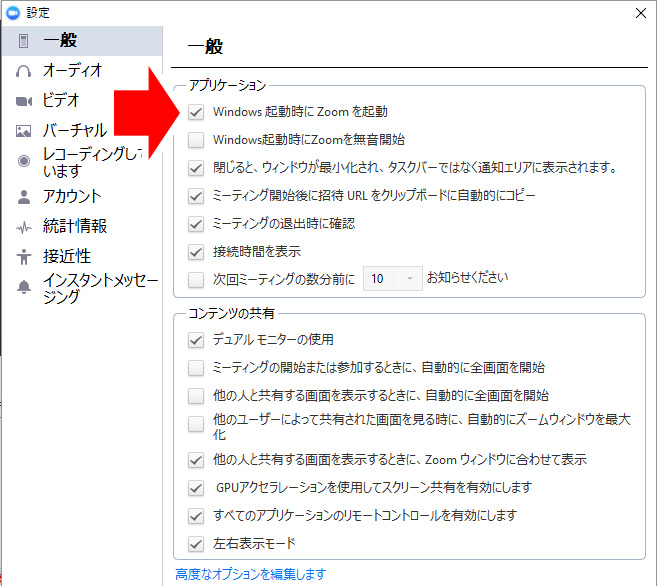Toggle GPUアクセラレーション screen sharing checkbox
The image size is (657, 586).
[x=196, y=488]
